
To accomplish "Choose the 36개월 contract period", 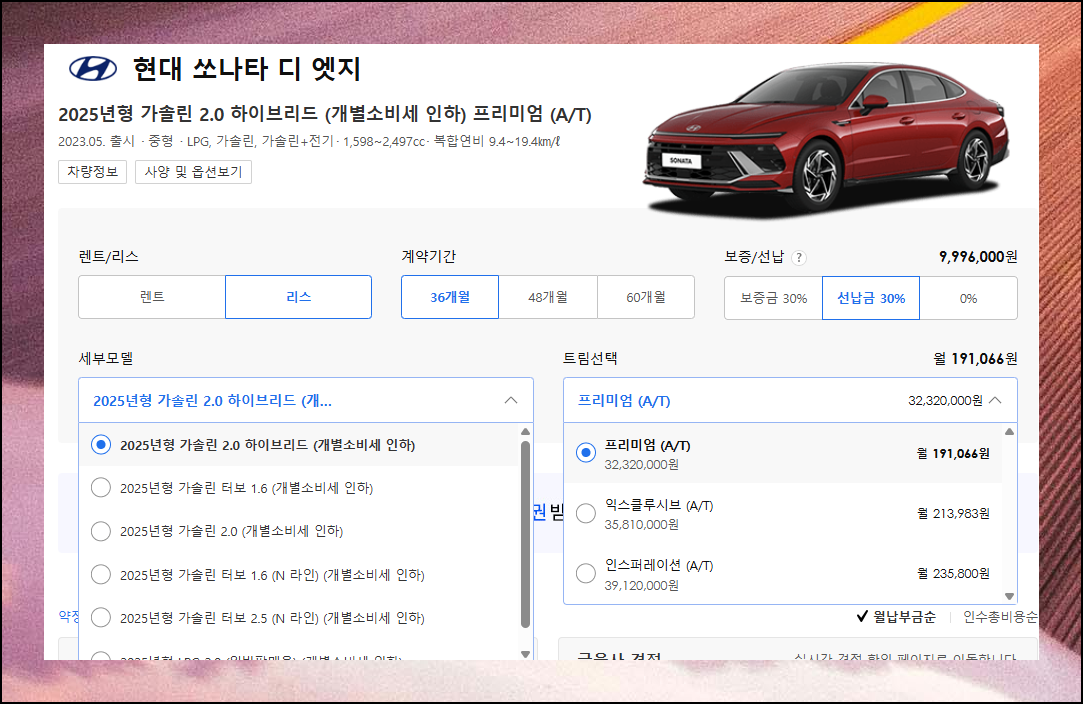I will [450, 297].
